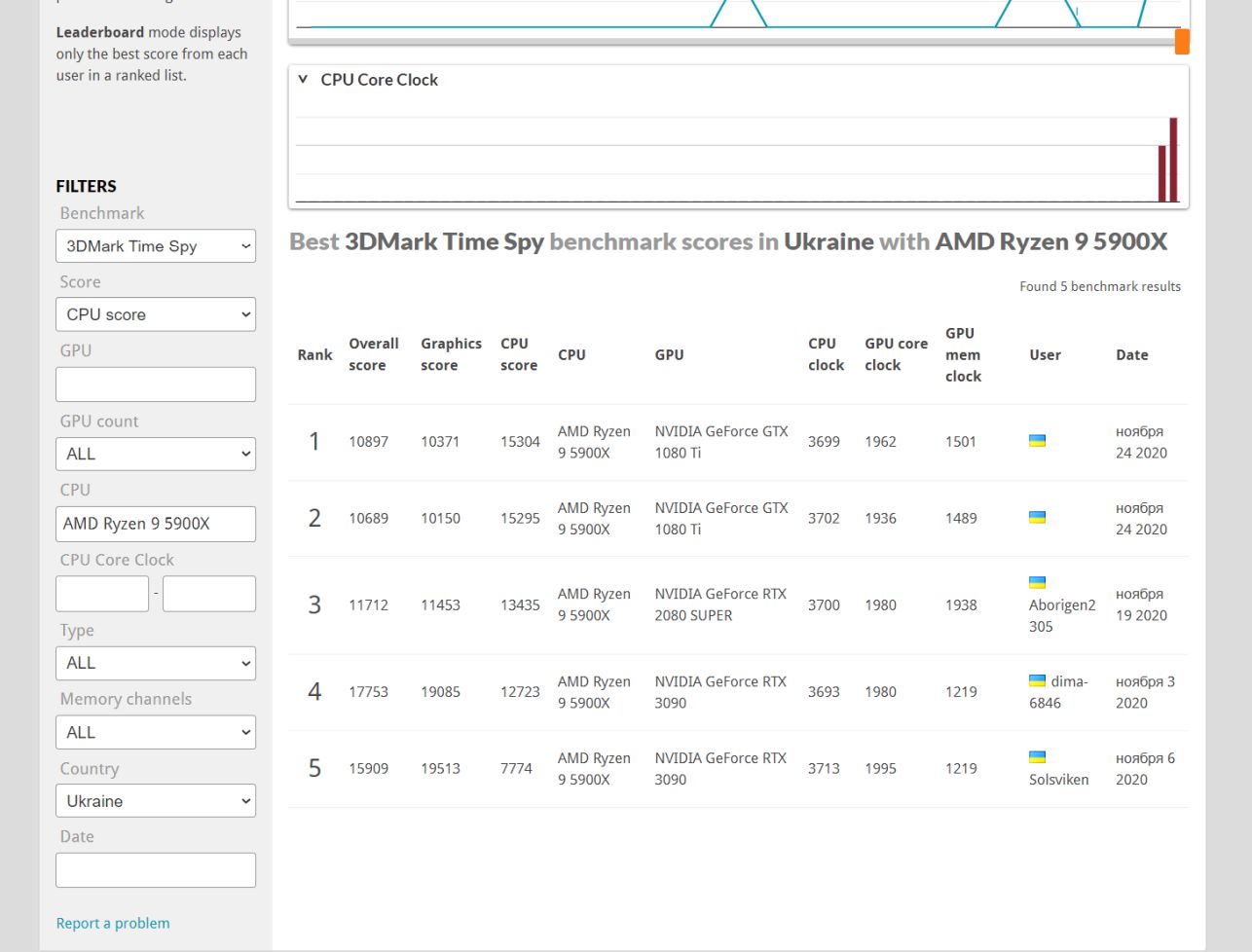The image size is (1252, 952).
Task: Click the CPU Core Clock maximum field
Action: [x=209, y=594]
